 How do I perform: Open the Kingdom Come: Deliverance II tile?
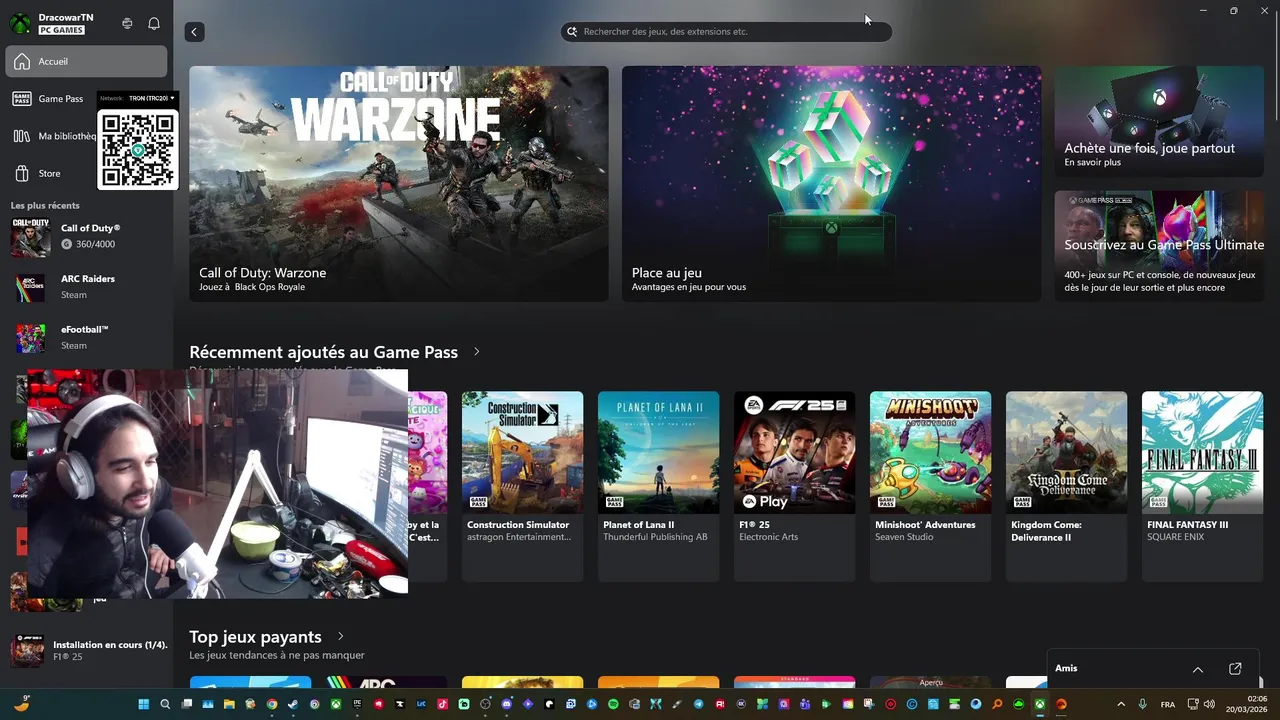click(1066, 486)
